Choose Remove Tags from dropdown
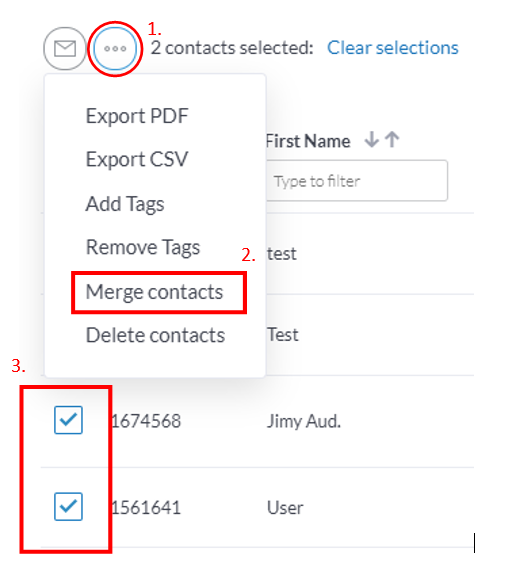 click(143, 247)
